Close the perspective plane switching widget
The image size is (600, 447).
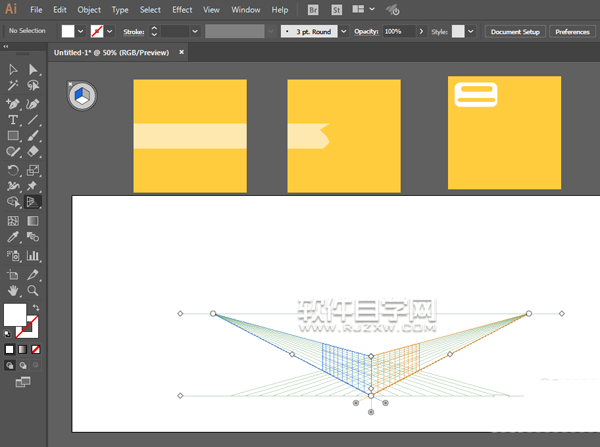pos(71,85)
